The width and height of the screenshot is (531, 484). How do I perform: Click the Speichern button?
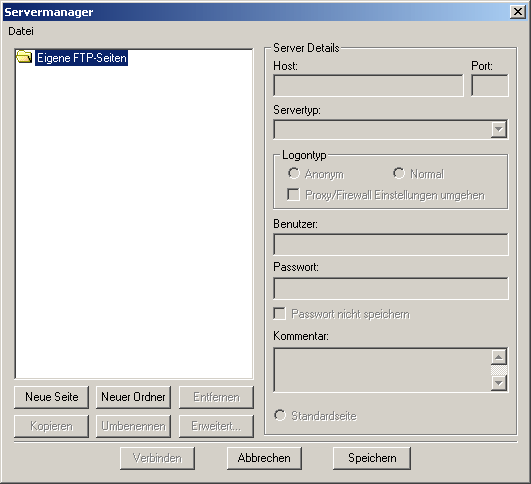coord(372,458)
